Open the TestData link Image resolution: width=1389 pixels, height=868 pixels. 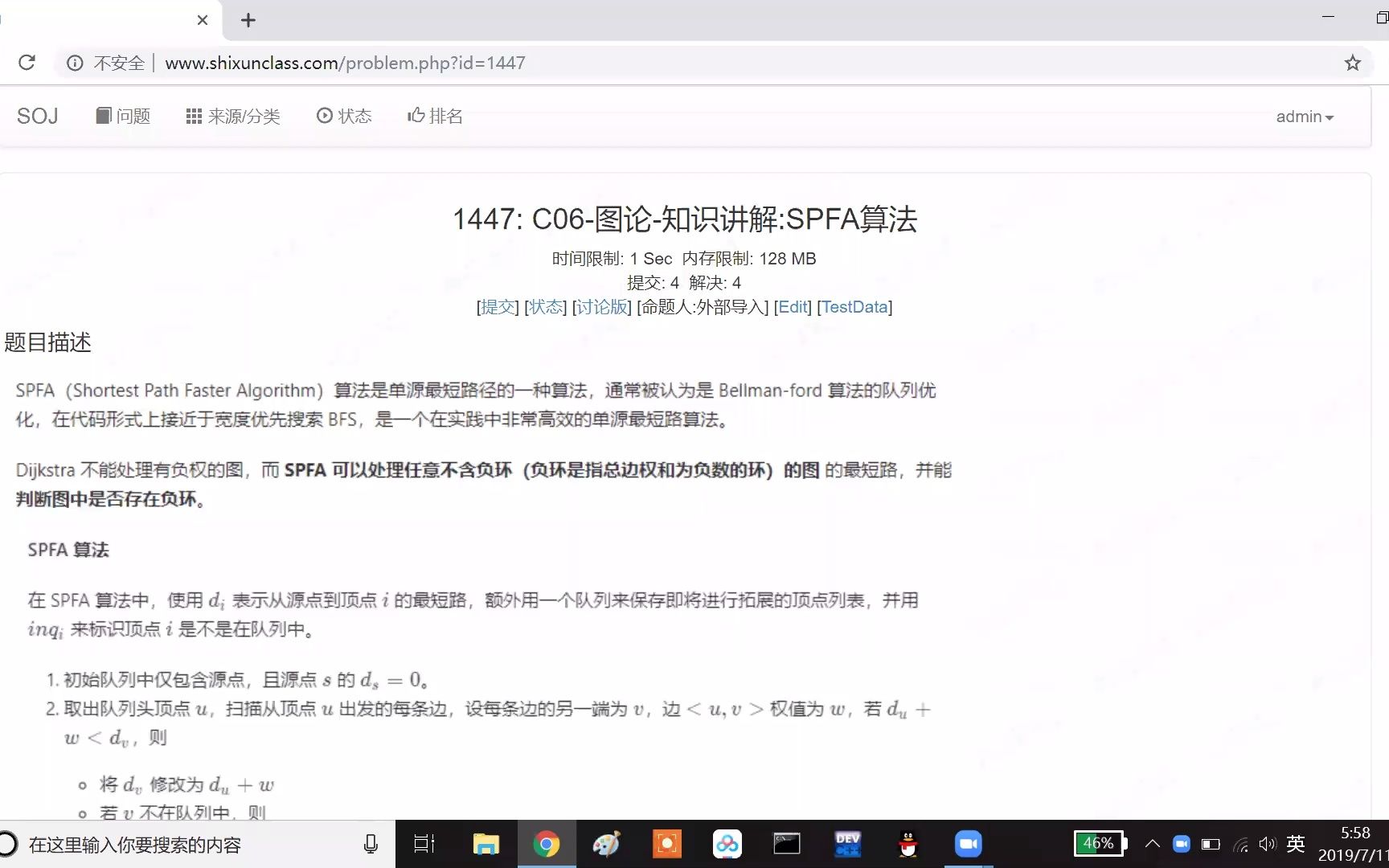coord(854,307)
